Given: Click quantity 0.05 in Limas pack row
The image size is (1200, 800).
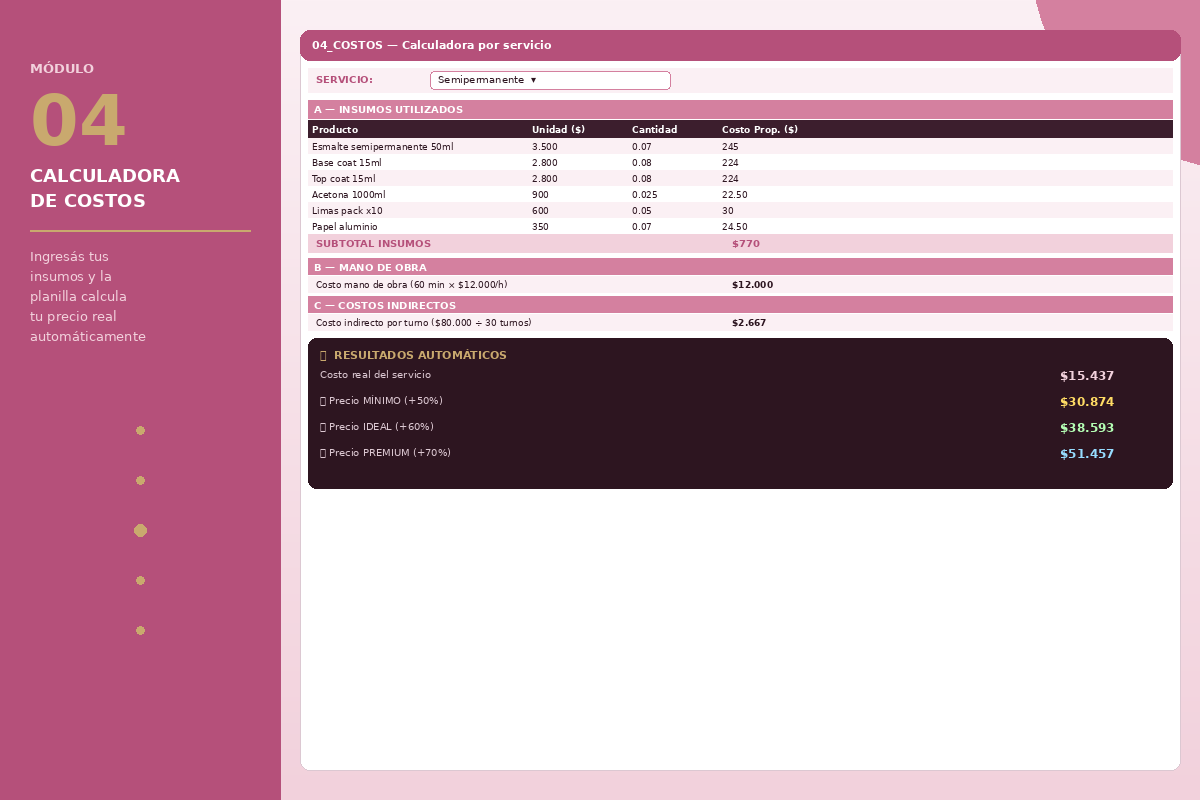Looking at the screenshot, I should (641, 211).
